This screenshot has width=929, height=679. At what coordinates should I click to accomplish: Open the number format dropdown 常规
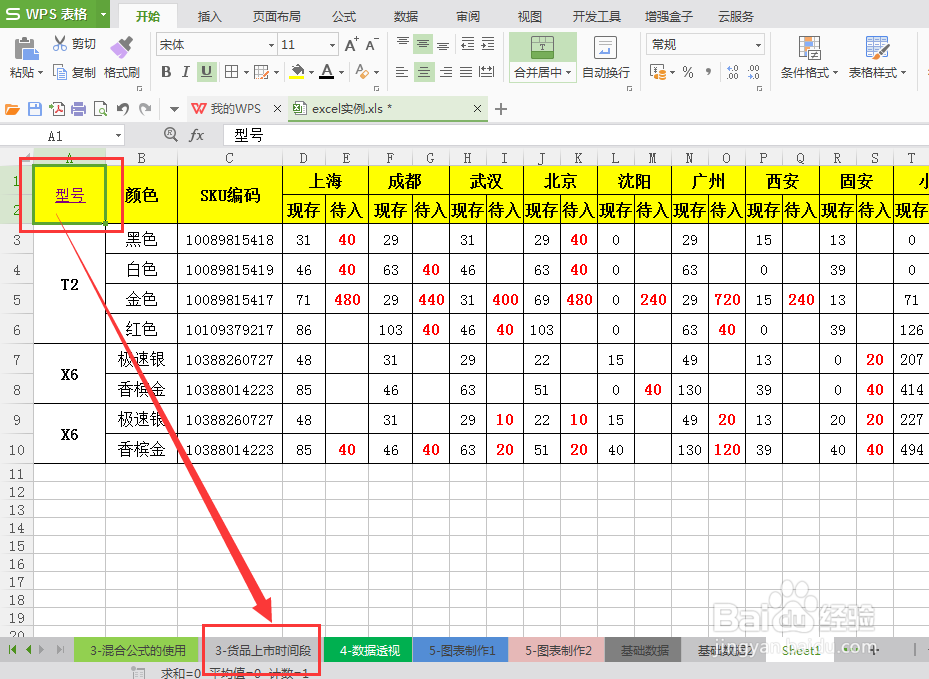705,44
